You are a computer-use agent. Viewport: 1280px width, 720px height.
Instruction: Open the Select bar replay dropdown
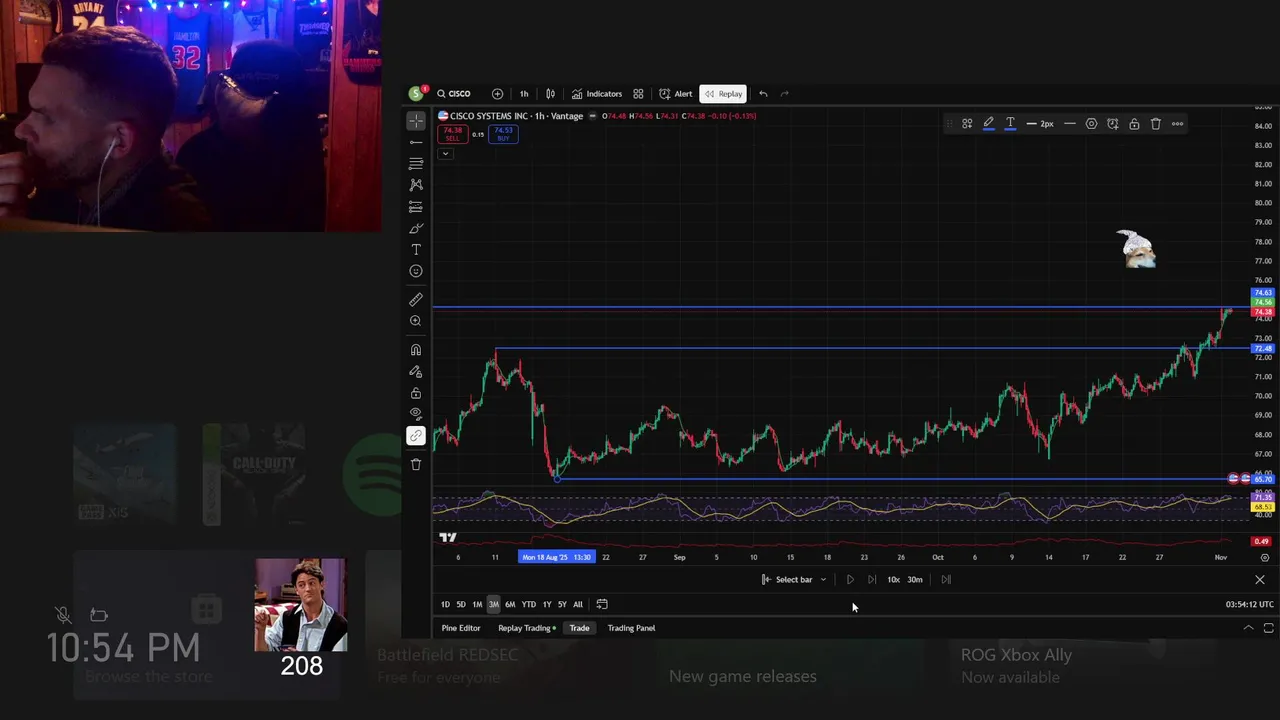[794, 579]
